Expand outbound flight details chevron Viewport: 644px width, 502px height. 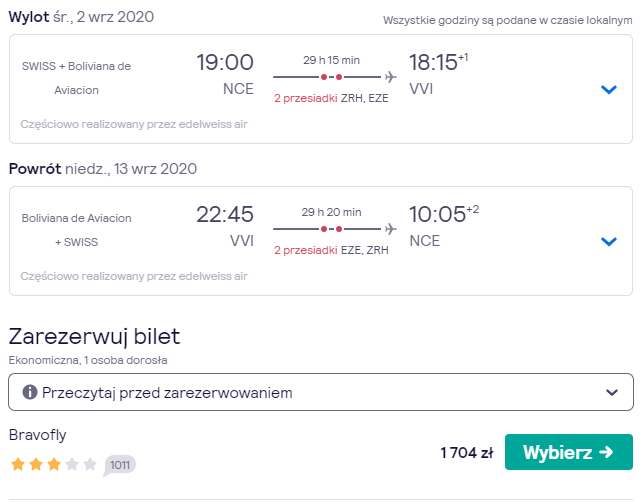point(609,89)
